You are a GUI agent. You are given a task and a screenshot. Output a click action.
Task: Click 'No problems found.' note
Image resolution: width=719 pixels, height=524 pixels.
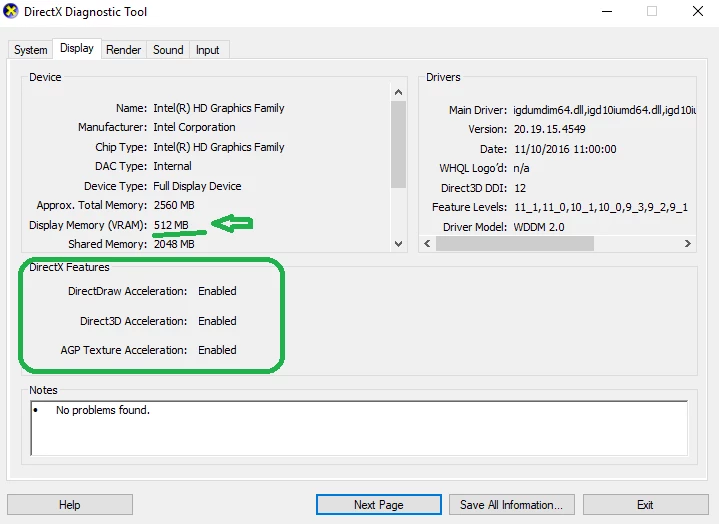click(103, 410)
